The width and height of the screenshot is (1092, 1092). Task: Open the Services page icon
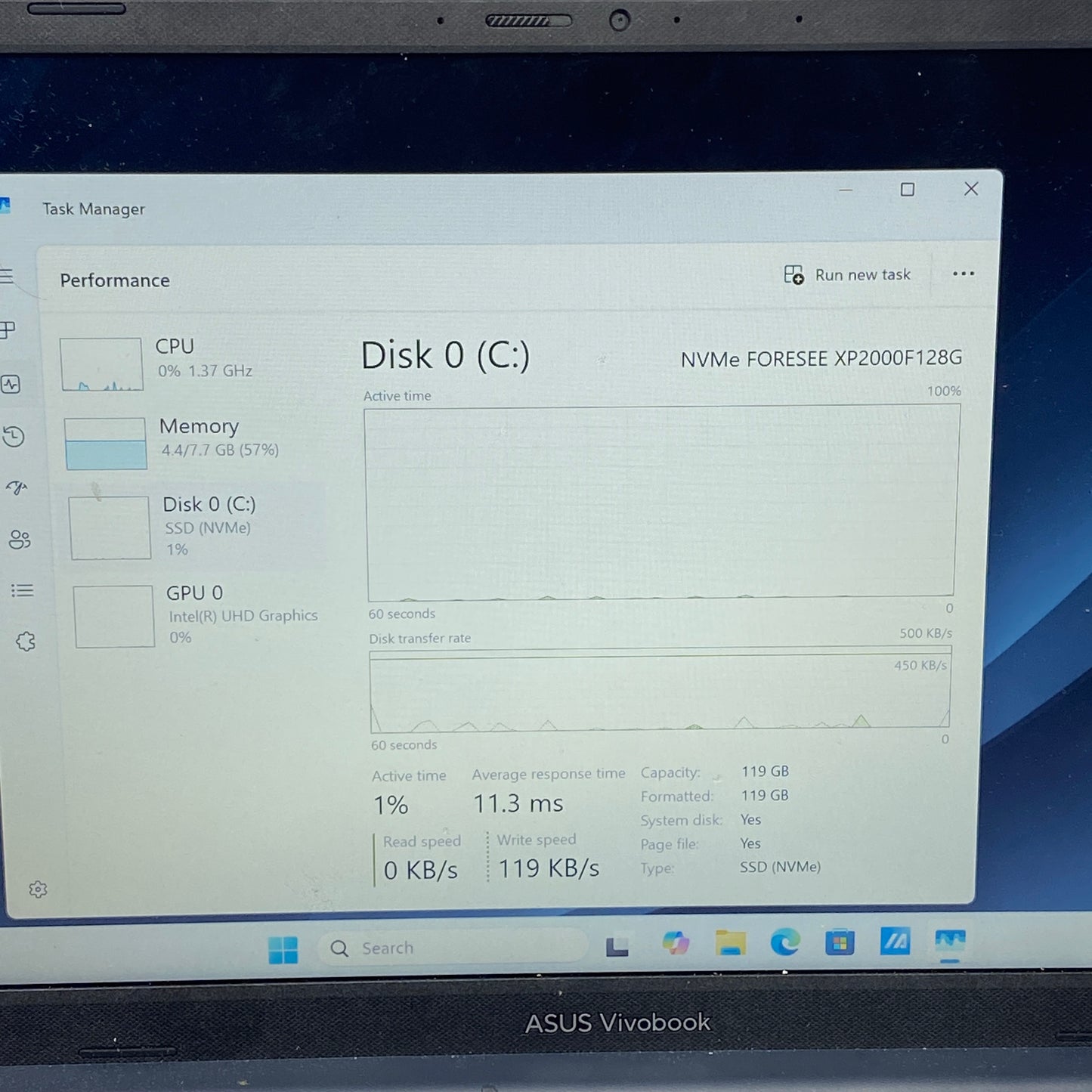(x=27, y=640)
